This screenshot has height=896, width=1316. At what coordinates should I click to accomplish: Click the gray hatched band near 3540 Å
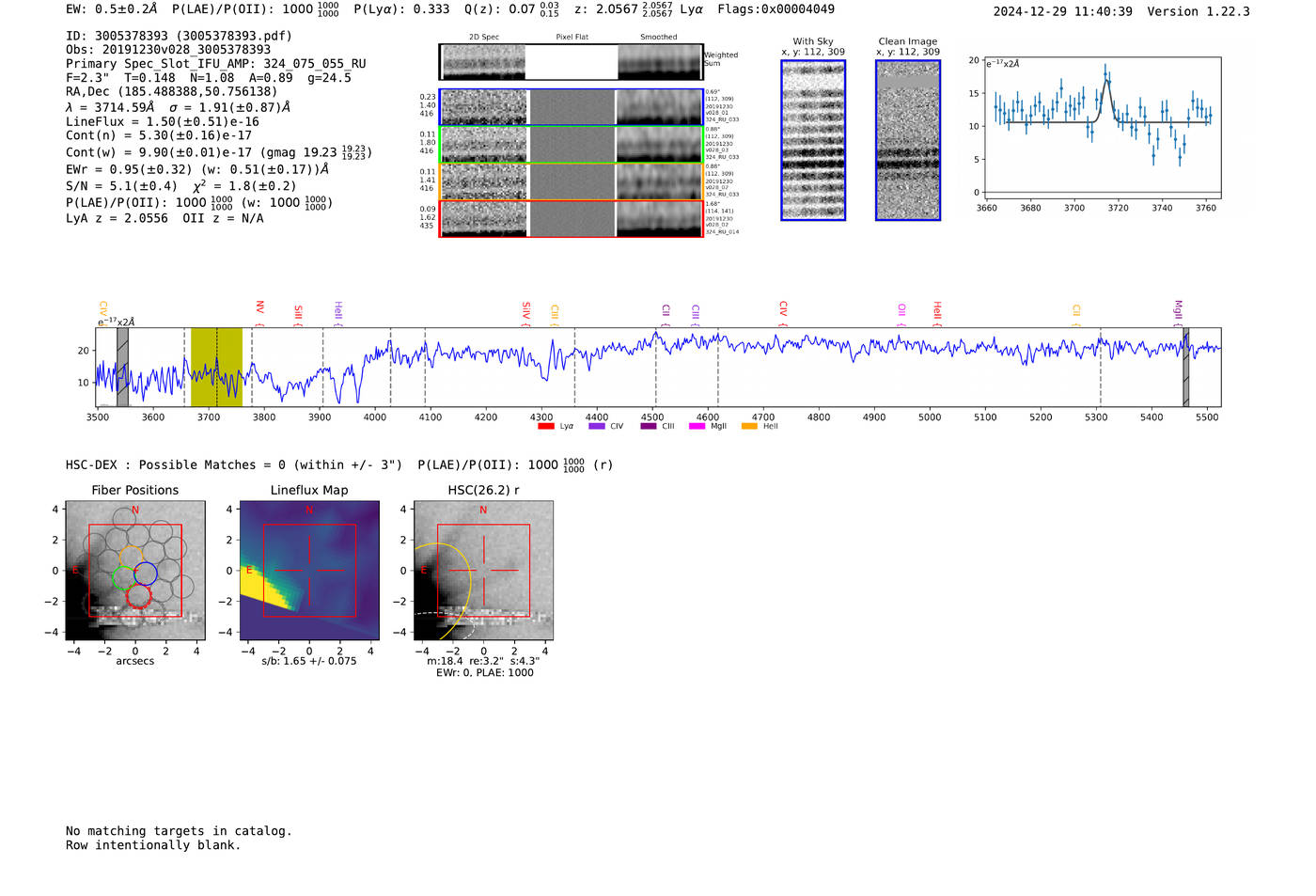tap(122, 367)
